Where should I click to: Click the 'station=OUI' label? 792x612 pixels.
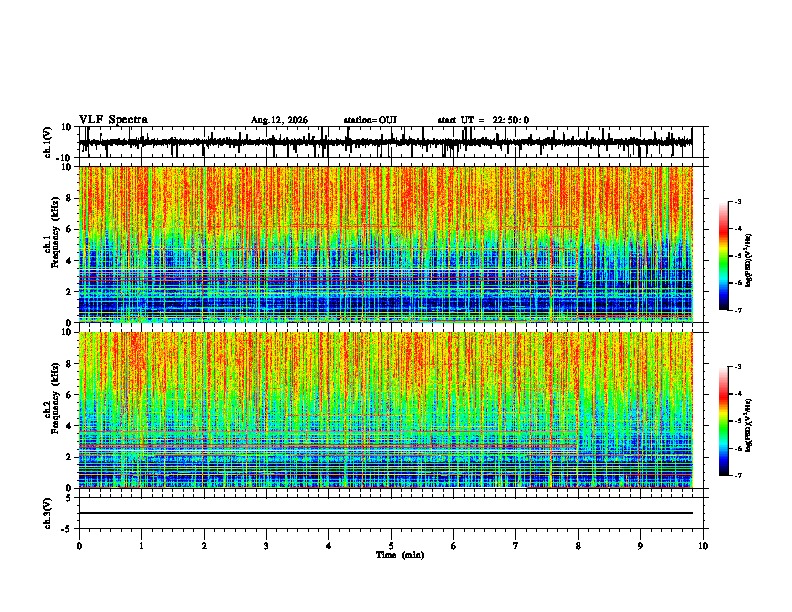tap(370, 120)
